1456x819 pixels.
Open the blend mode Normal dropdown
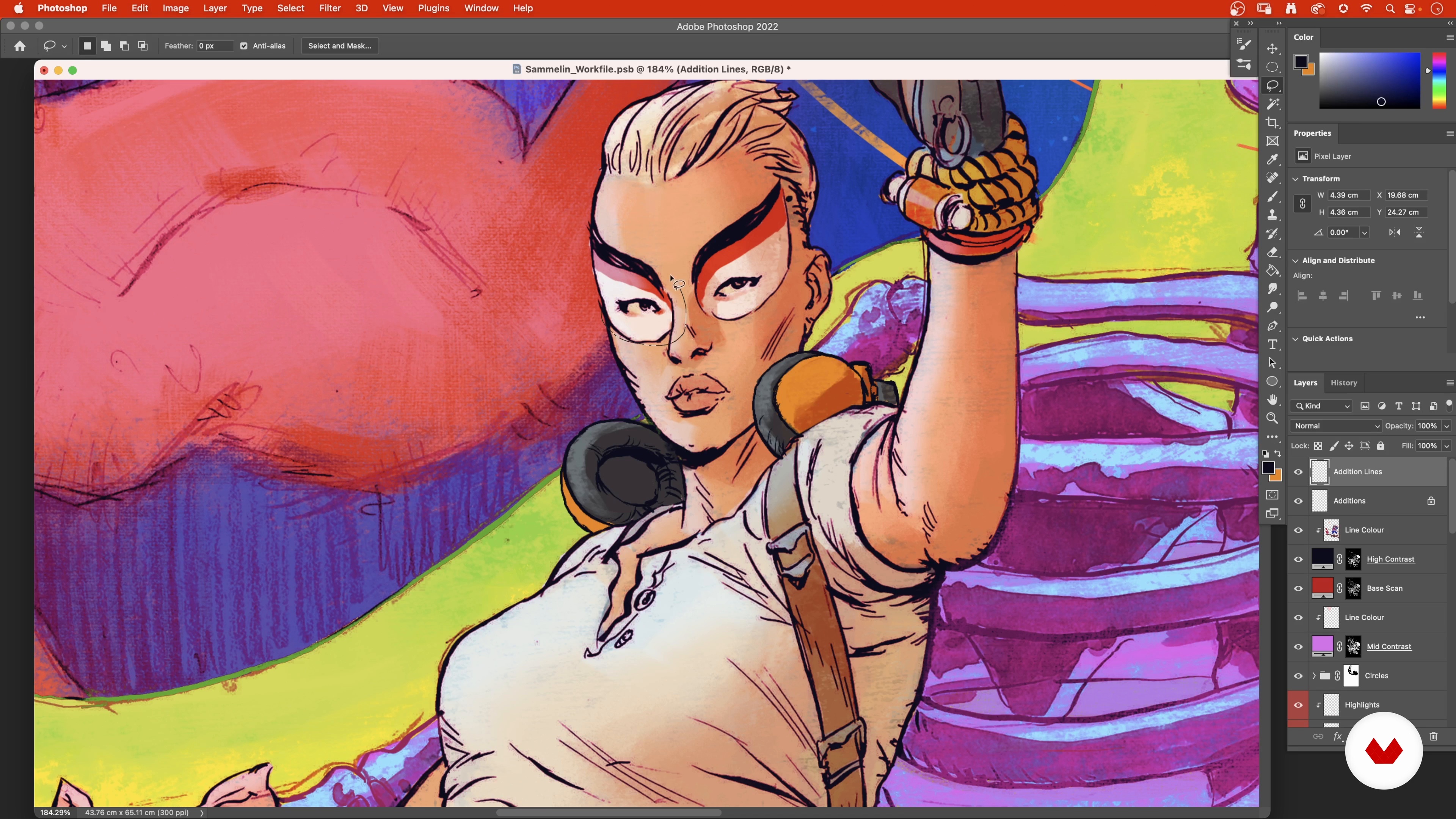pyautogui.click(x=1336, y=425)
